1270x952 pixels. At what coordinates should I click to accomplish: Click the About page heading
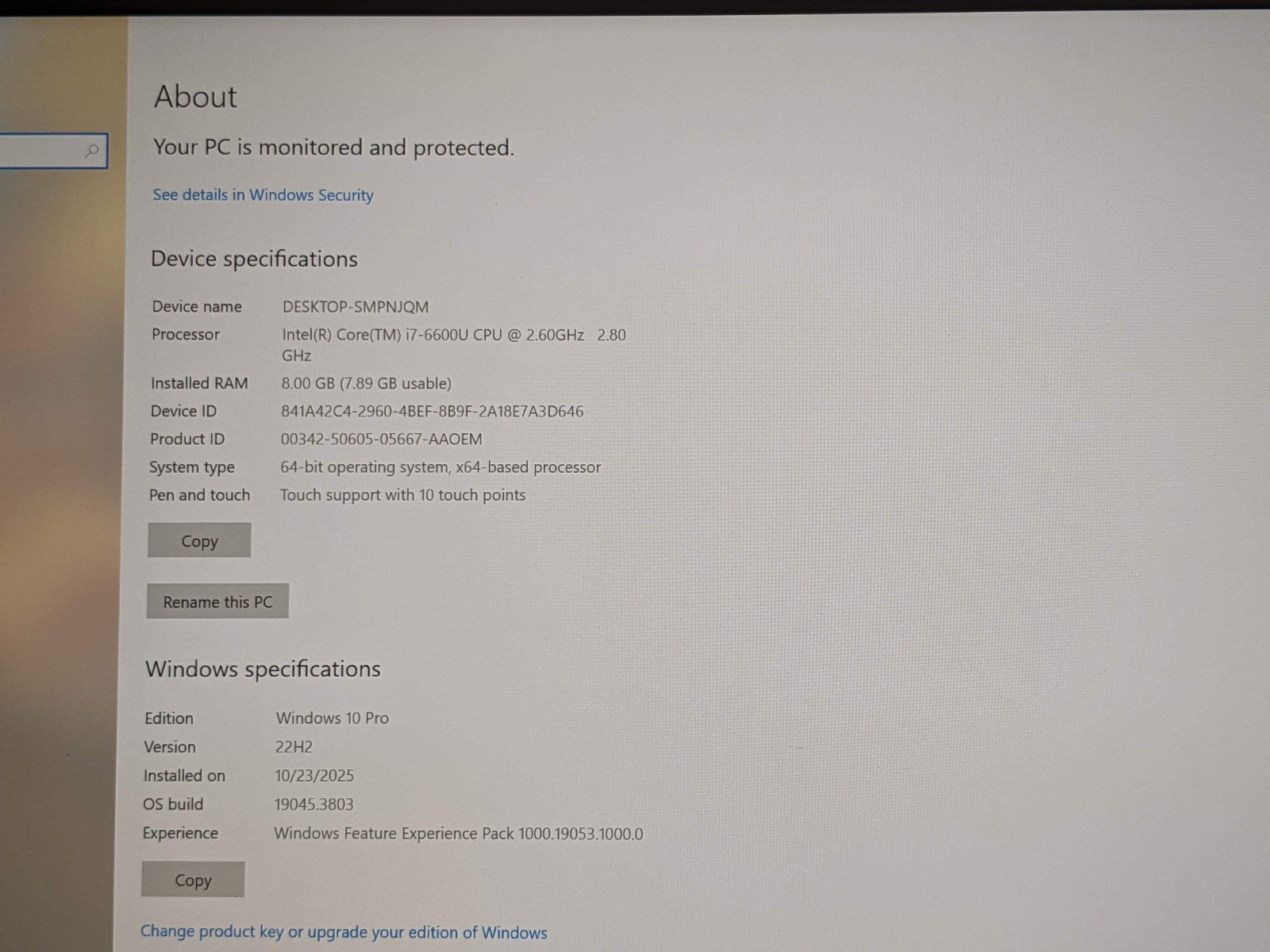[195, 97]
